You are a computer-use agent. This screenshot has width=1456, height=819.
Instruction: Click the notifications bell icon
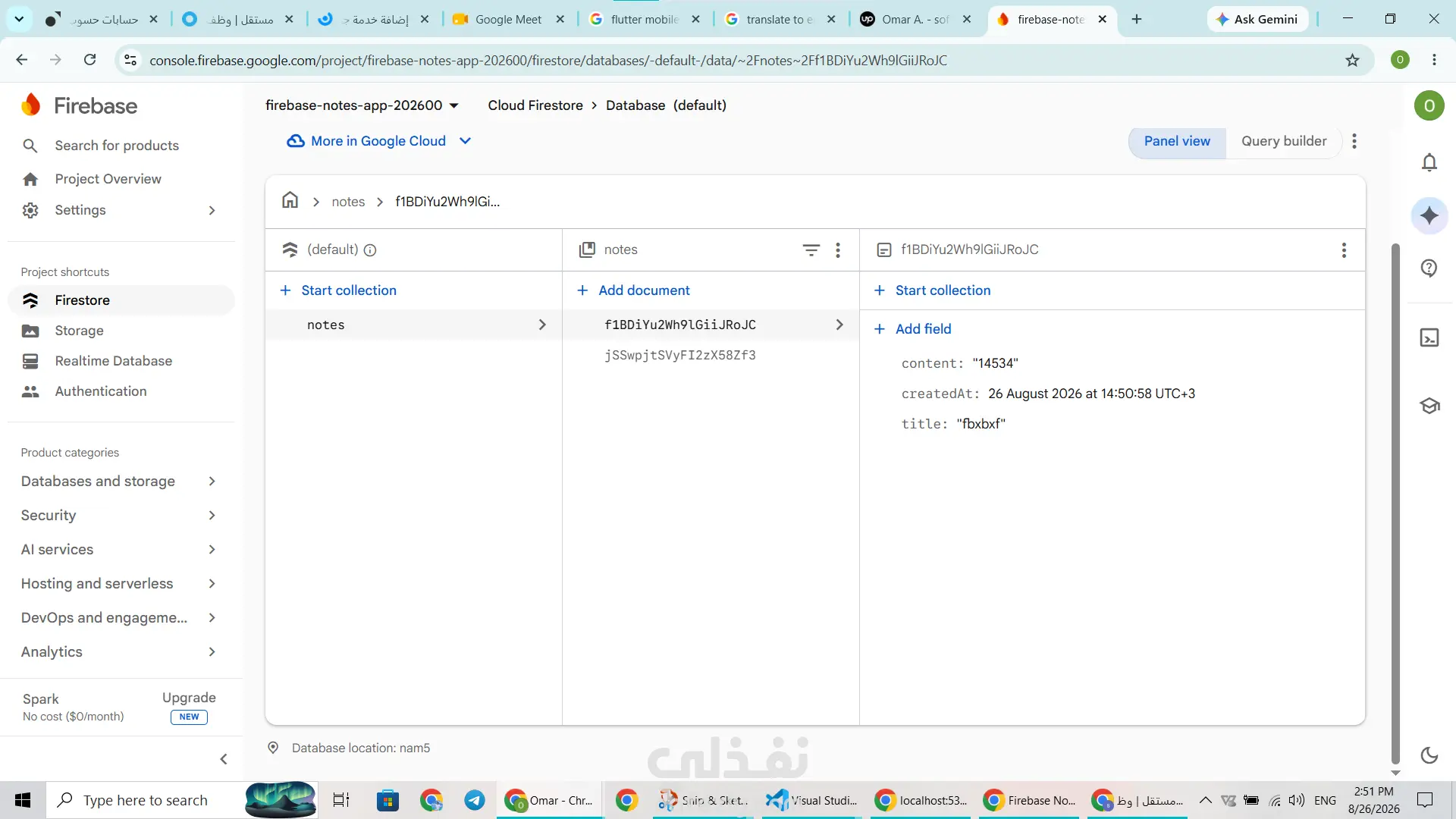pos(1429,162)
